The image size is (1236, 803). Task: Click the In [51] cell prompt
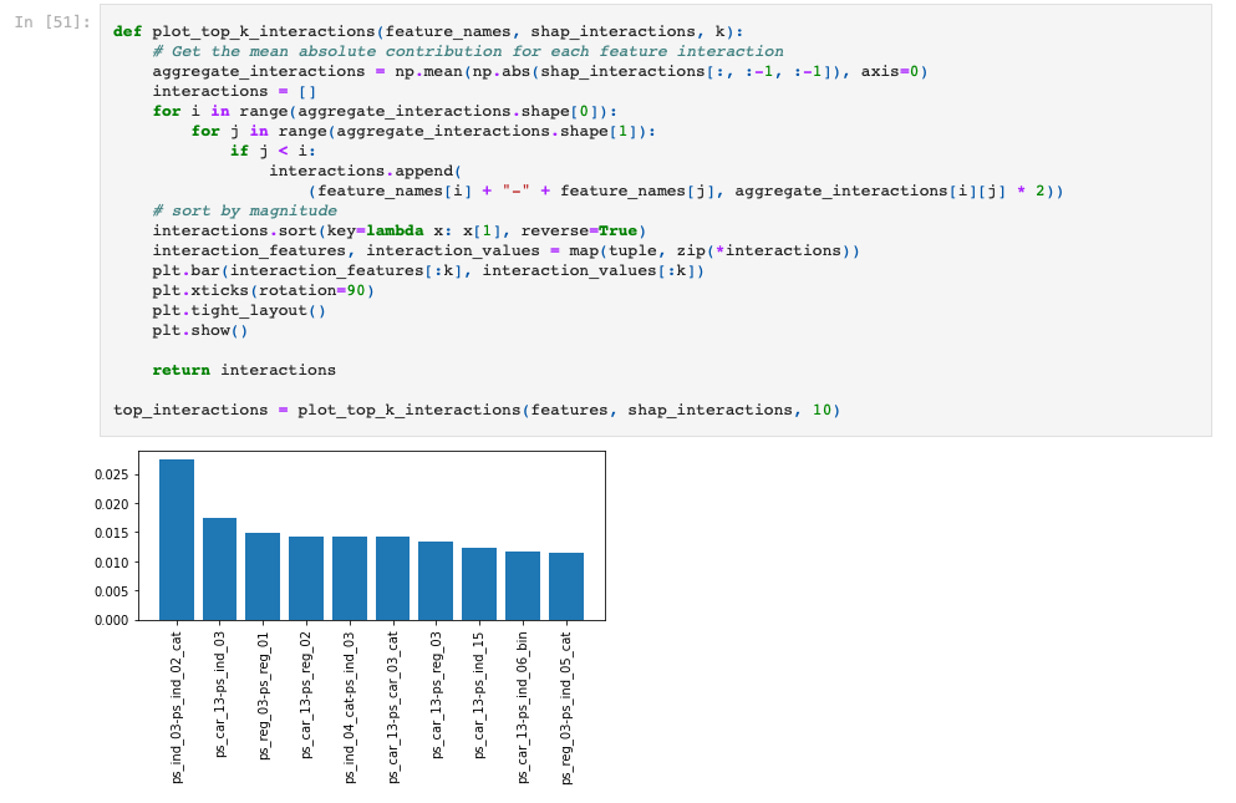click(x=53, y=22)
